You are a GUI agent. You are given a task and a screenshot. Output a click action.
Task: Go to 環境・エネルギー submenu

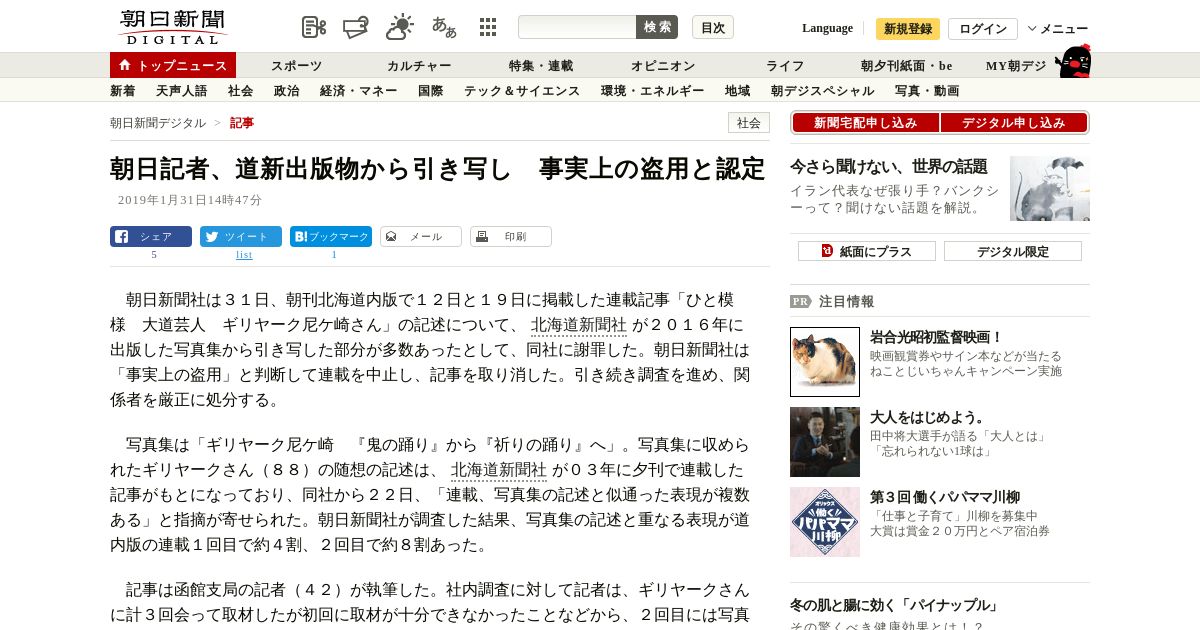coord(653,91)
